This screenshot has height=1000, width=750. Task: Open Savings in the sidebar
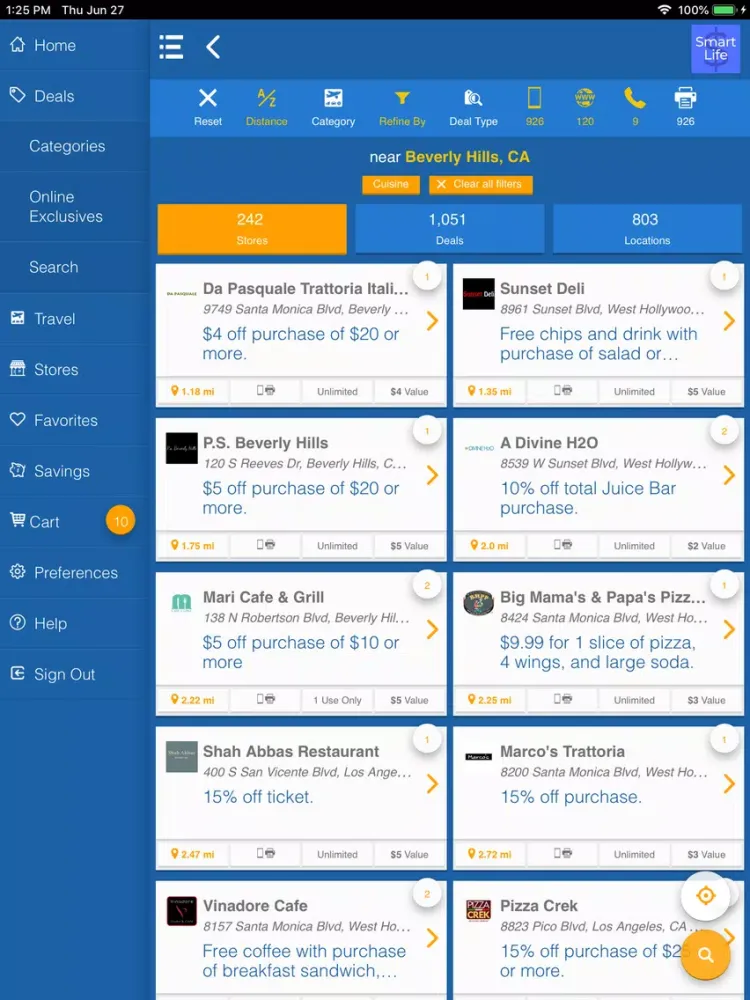(75, 471)
